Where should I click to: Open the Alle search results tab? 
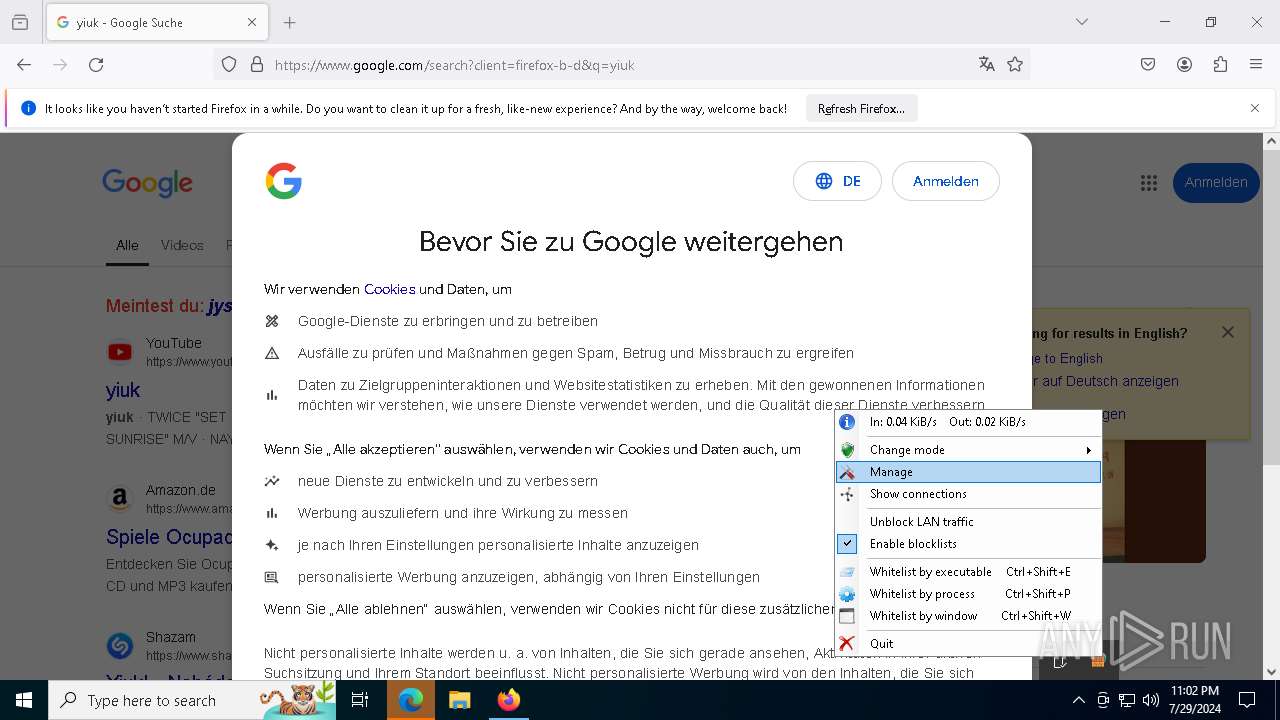click(x=127, y=245)
